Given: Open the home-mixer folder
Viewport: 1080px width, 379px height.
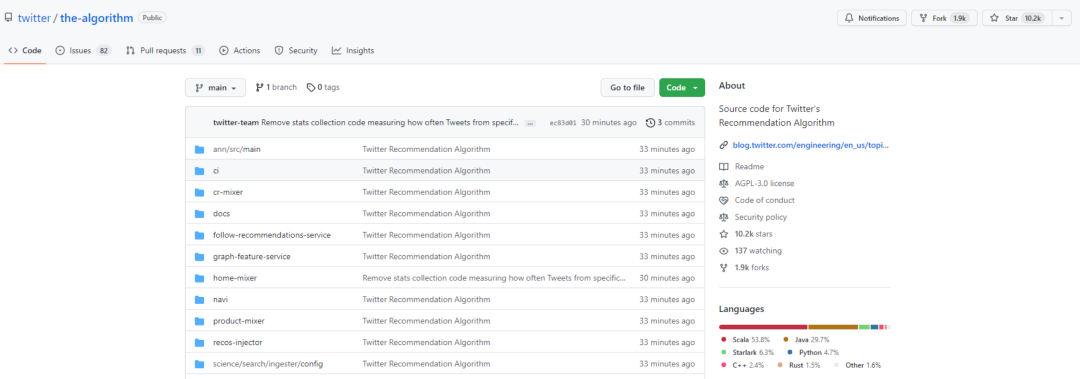Looking at the screenshot, I should [235, 278].
